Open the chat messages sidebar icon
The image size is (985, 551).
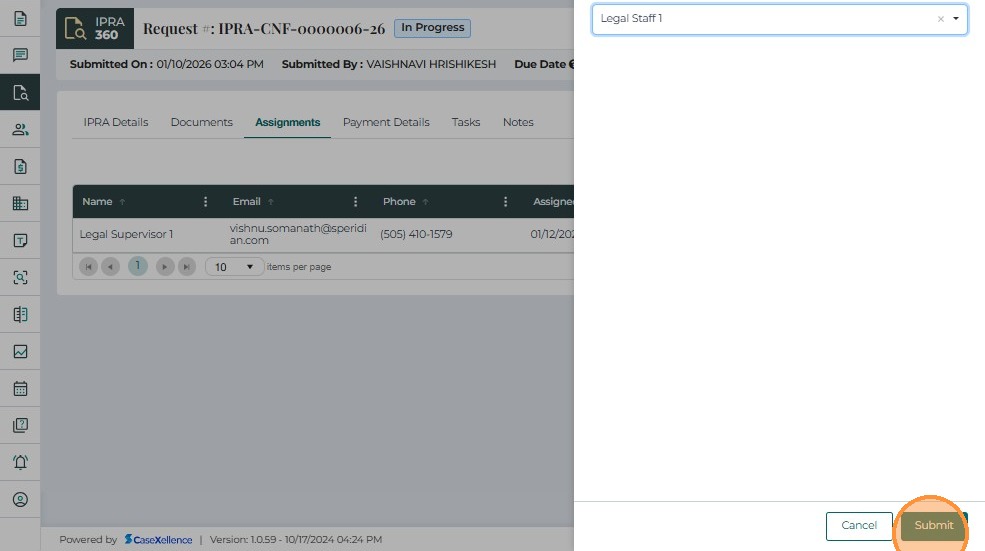point(20,55)
